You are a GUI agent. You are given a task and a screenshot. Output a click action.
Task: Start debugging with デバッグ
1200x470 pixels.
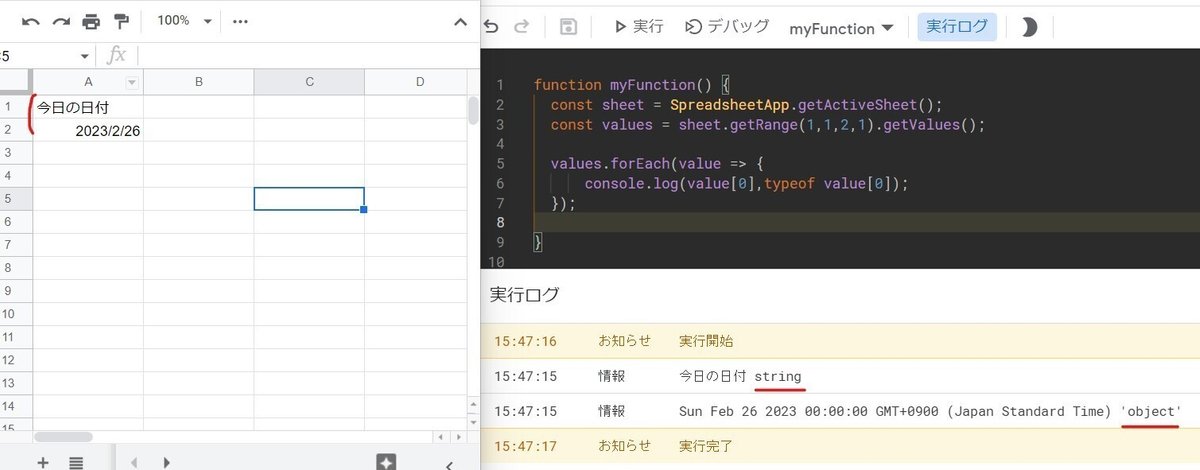(727, 27)
